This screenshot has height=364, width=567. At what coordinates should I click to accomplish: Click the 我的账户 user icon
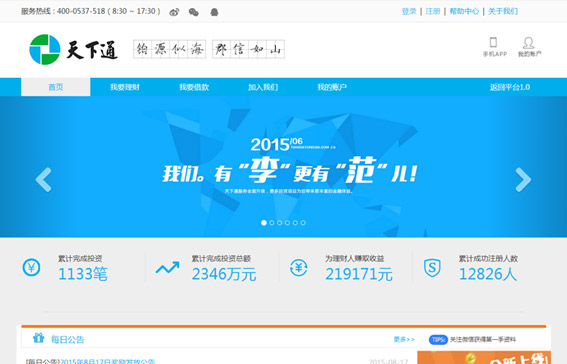click(x=528, y=43)
